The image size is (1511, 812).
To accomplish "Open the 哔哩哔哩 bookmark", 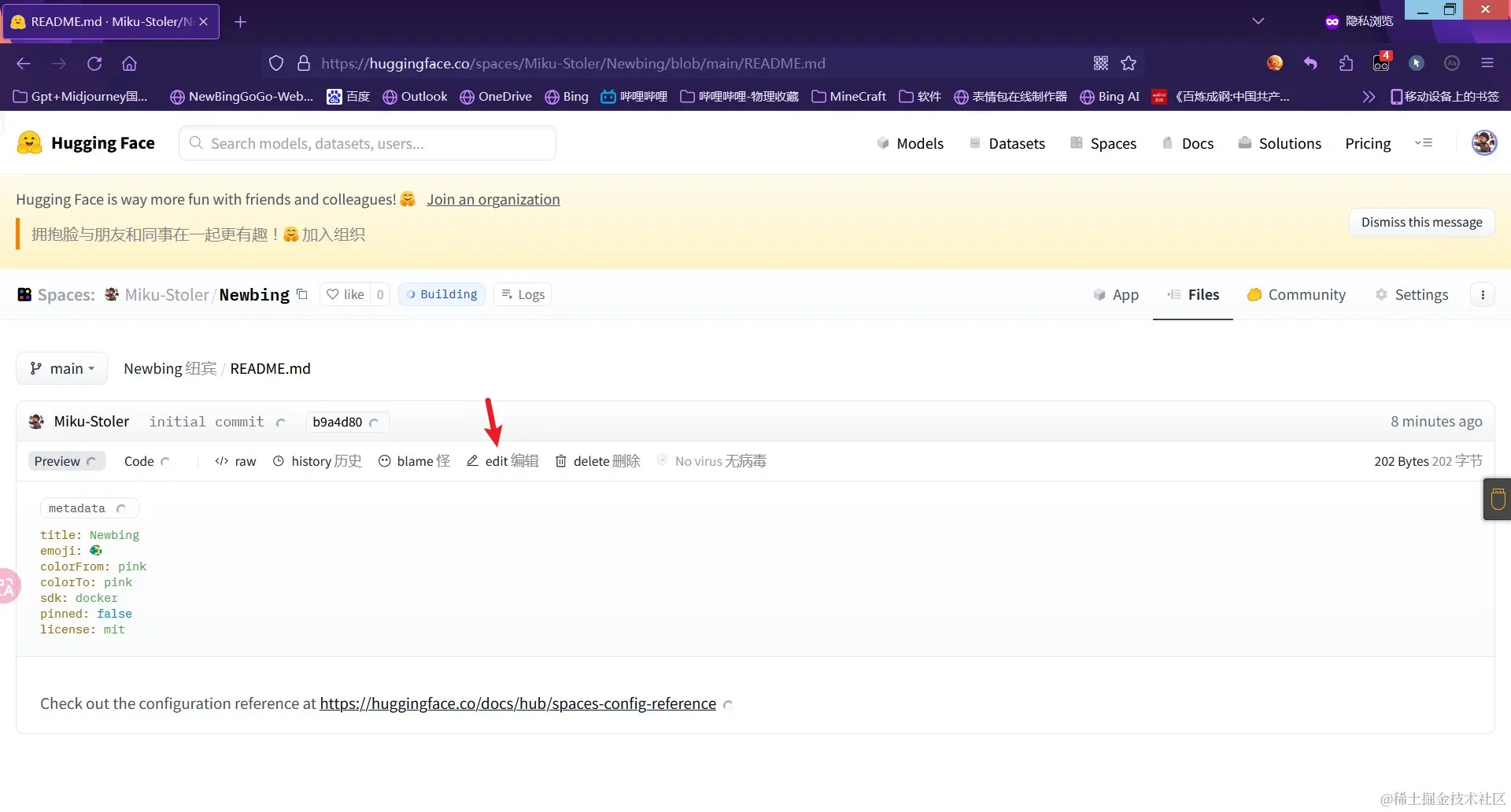I will click(x=634, y=97).
